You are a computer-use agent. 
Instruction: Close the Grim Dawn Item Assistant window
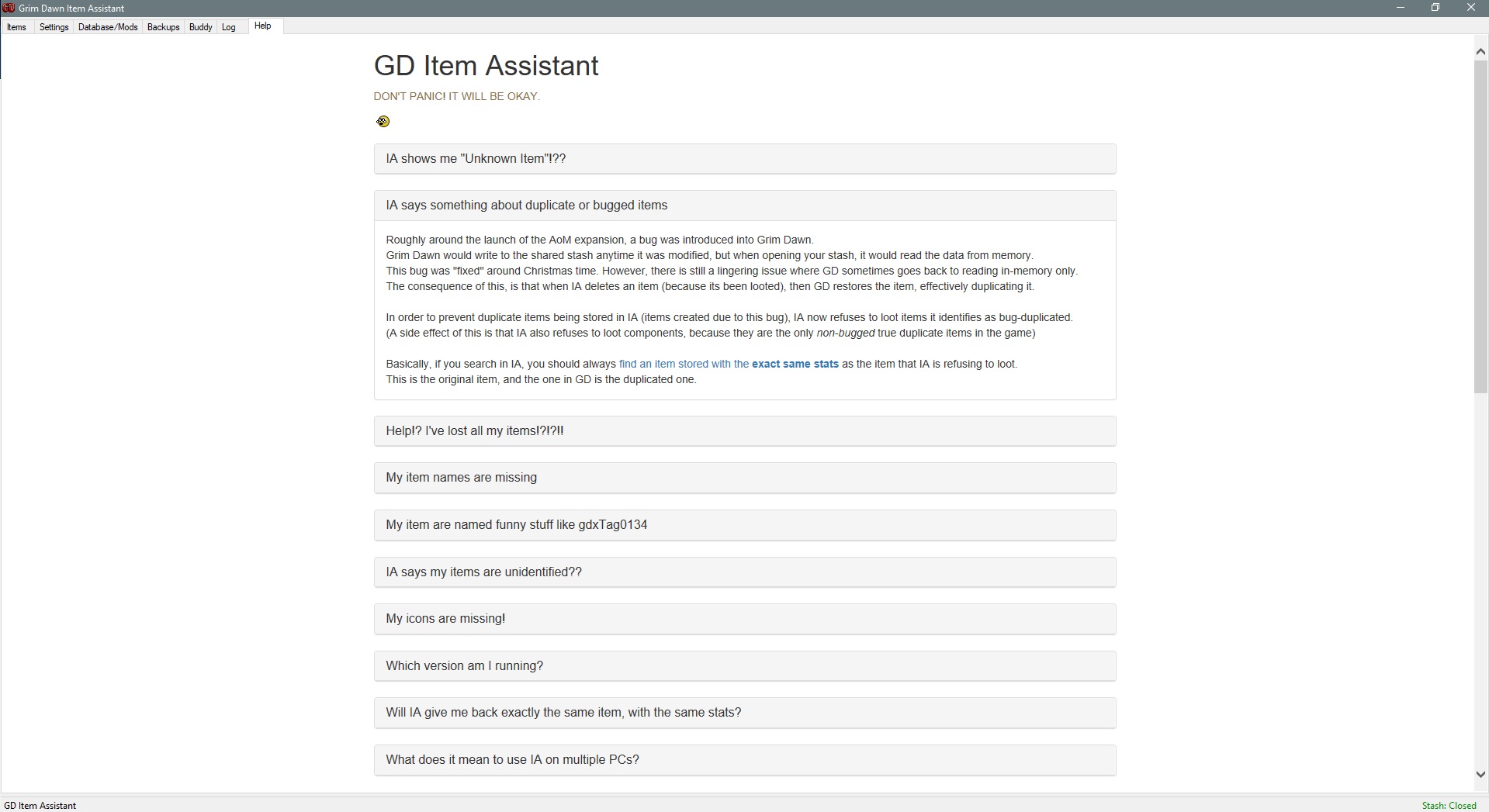click(x=1471, y=8)
